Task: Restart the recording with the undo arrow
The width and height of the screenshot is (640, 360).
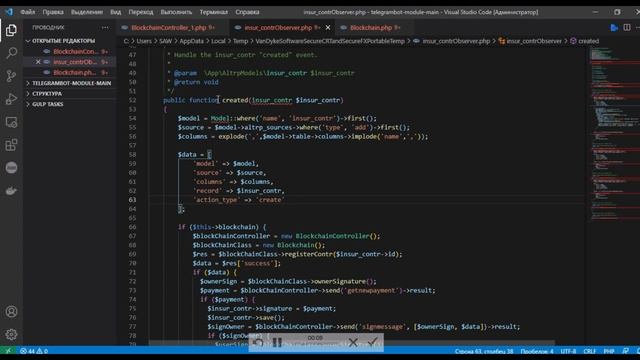Action: [258, 343]
